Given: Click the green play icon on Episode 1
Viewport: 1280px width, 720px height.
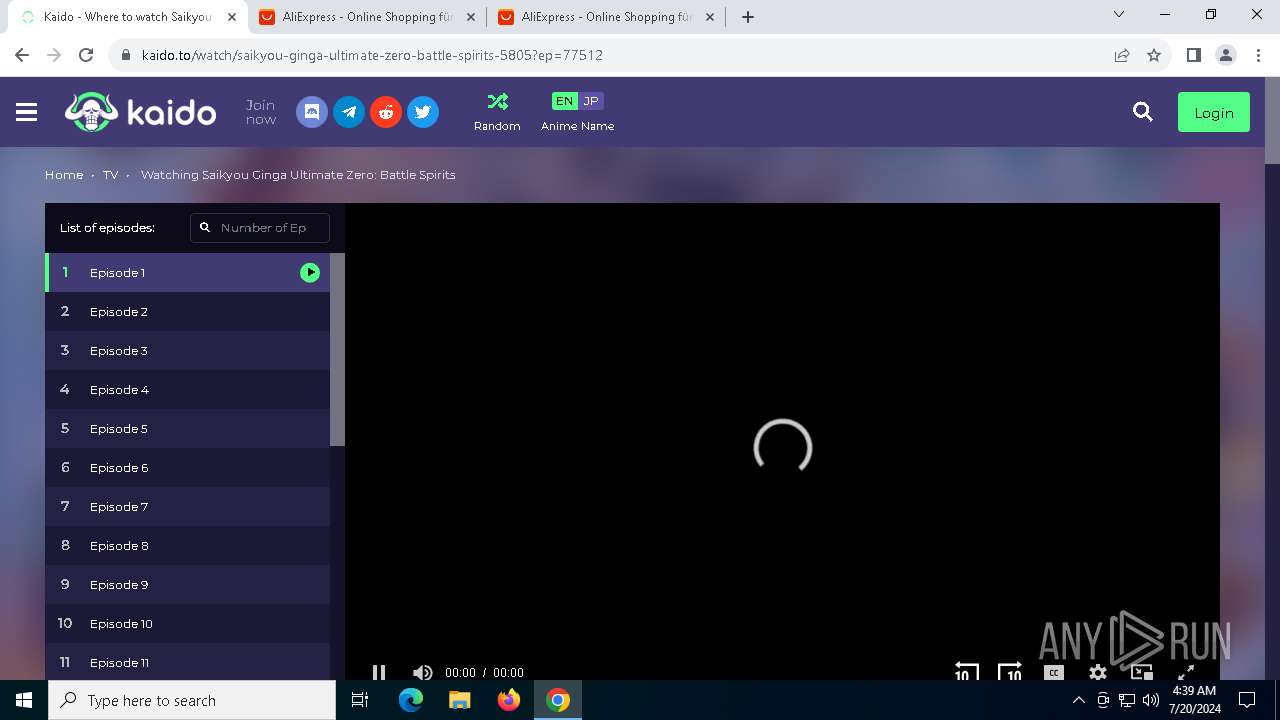Looking at the screenshot, I should pos(310,273).
